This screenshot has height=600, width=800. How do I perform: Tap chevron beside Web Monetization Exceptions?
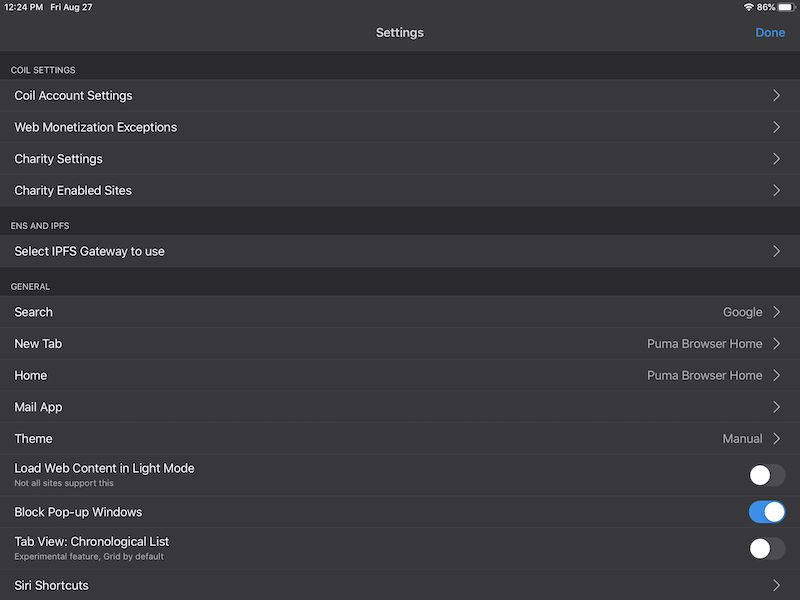pos(776,127)
